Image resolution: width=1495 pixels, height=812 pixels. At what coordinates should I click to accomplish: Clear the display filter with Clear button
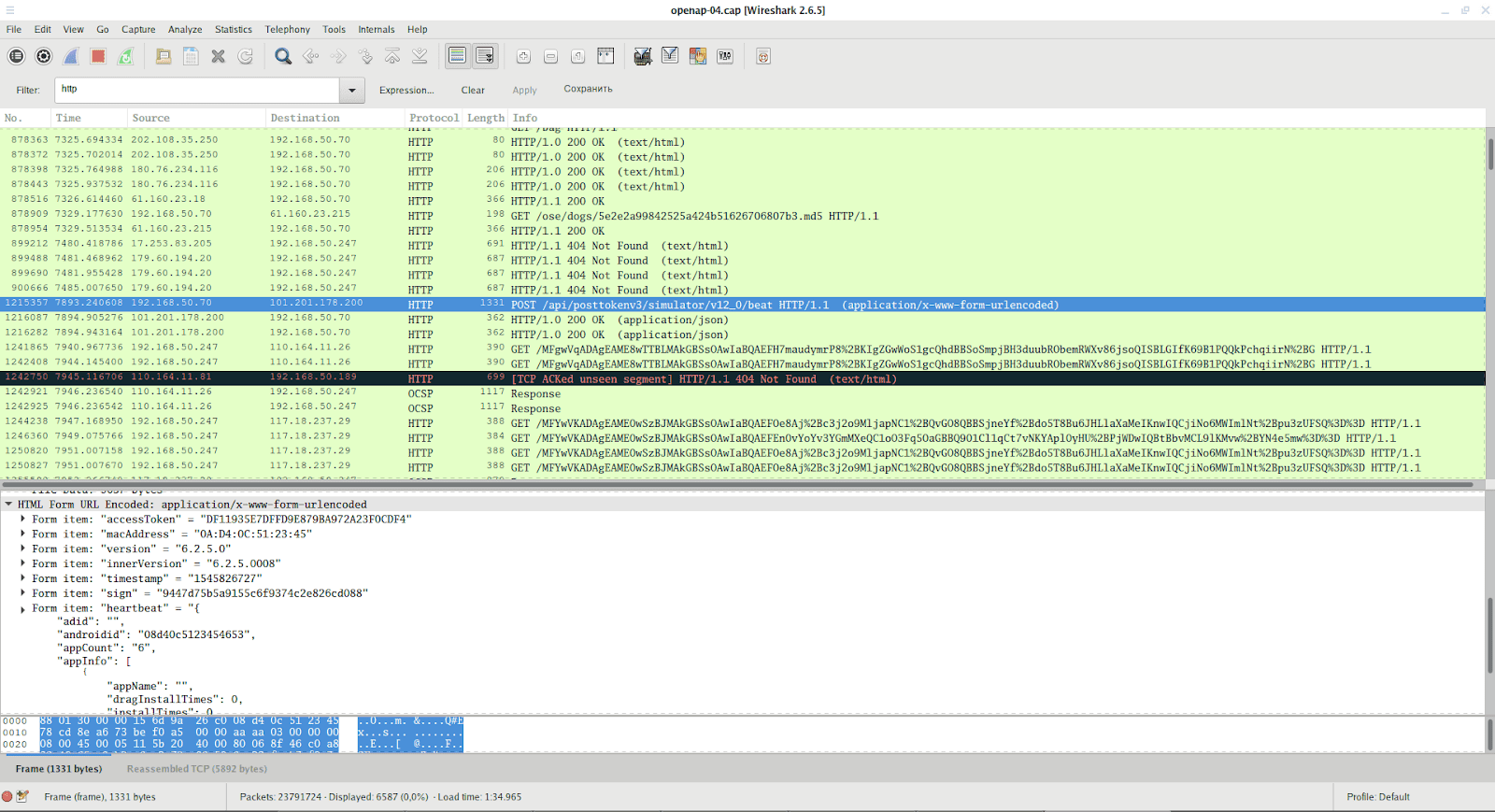(x=473, y=91)
